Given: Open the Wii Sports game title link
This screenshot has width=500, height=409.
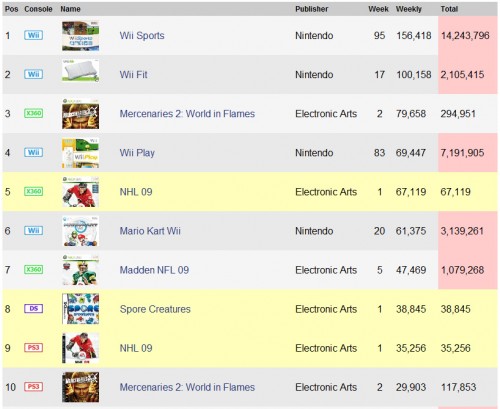Looking at the screenshot, I should coord(142,35).
